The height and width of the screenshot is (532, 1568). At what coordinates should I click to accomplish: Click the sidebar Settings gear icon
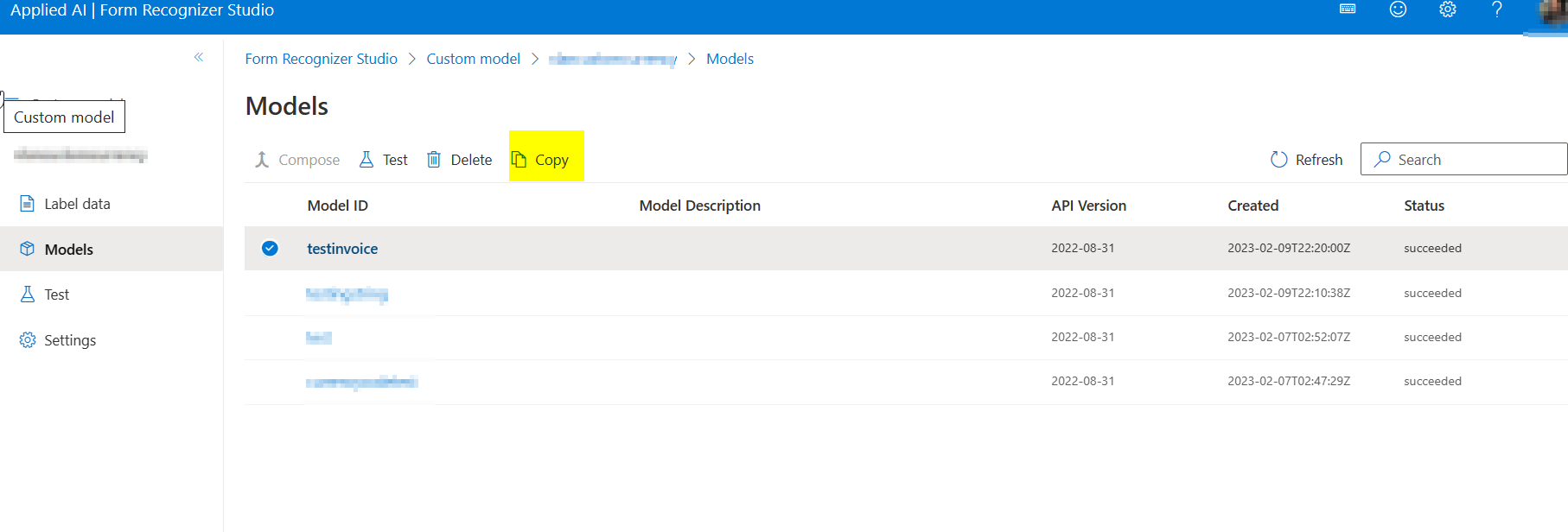pos(28,340)
